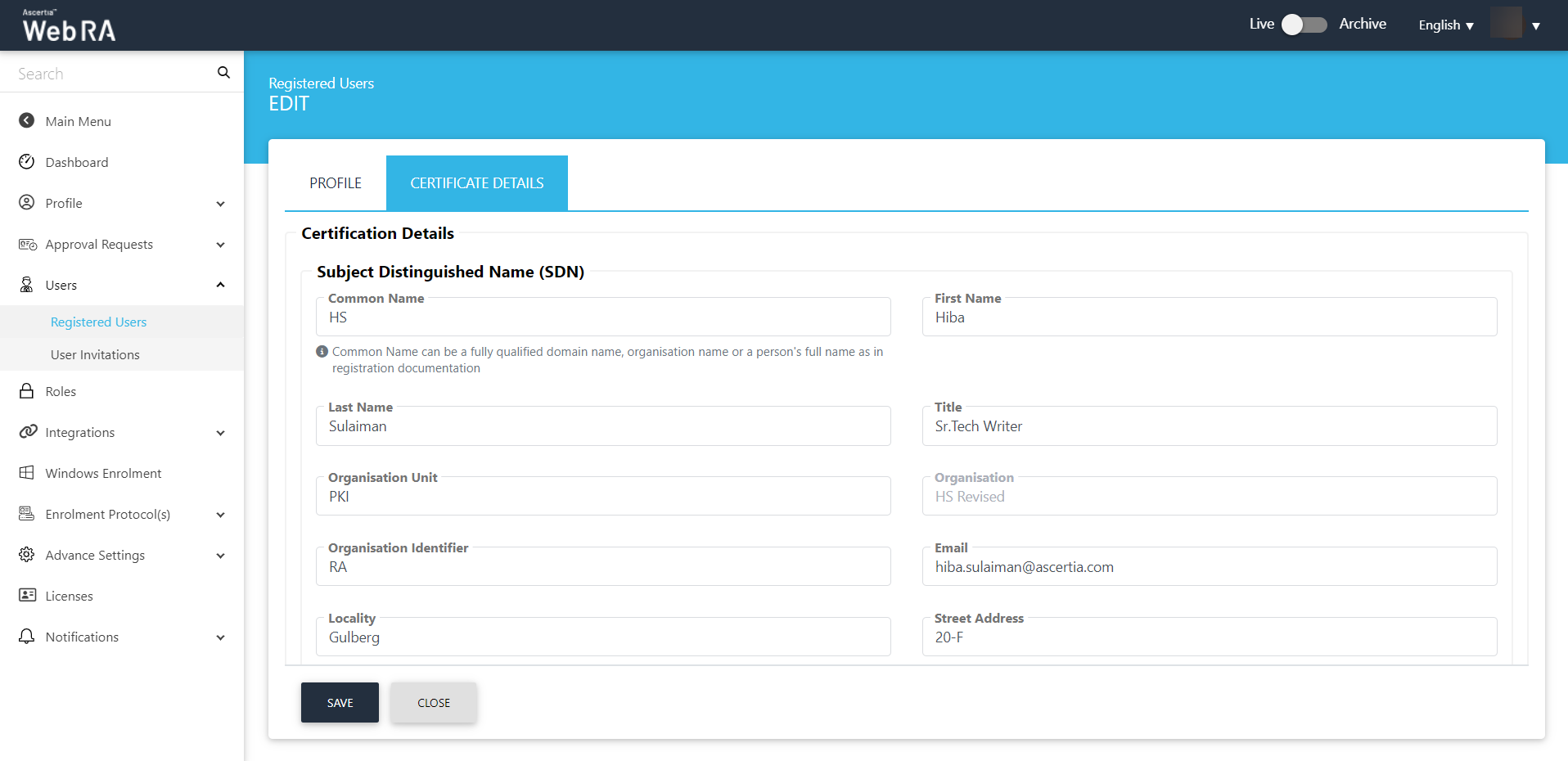Open Dashboard via its gauge icon
The width and height of the screenshot is (1568, 761).
point(27,161)
